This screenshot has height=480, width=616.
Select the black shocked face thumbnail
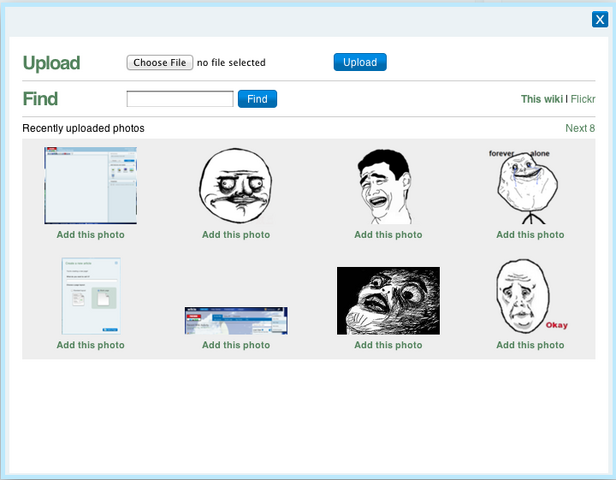click(x=388, y=301)
